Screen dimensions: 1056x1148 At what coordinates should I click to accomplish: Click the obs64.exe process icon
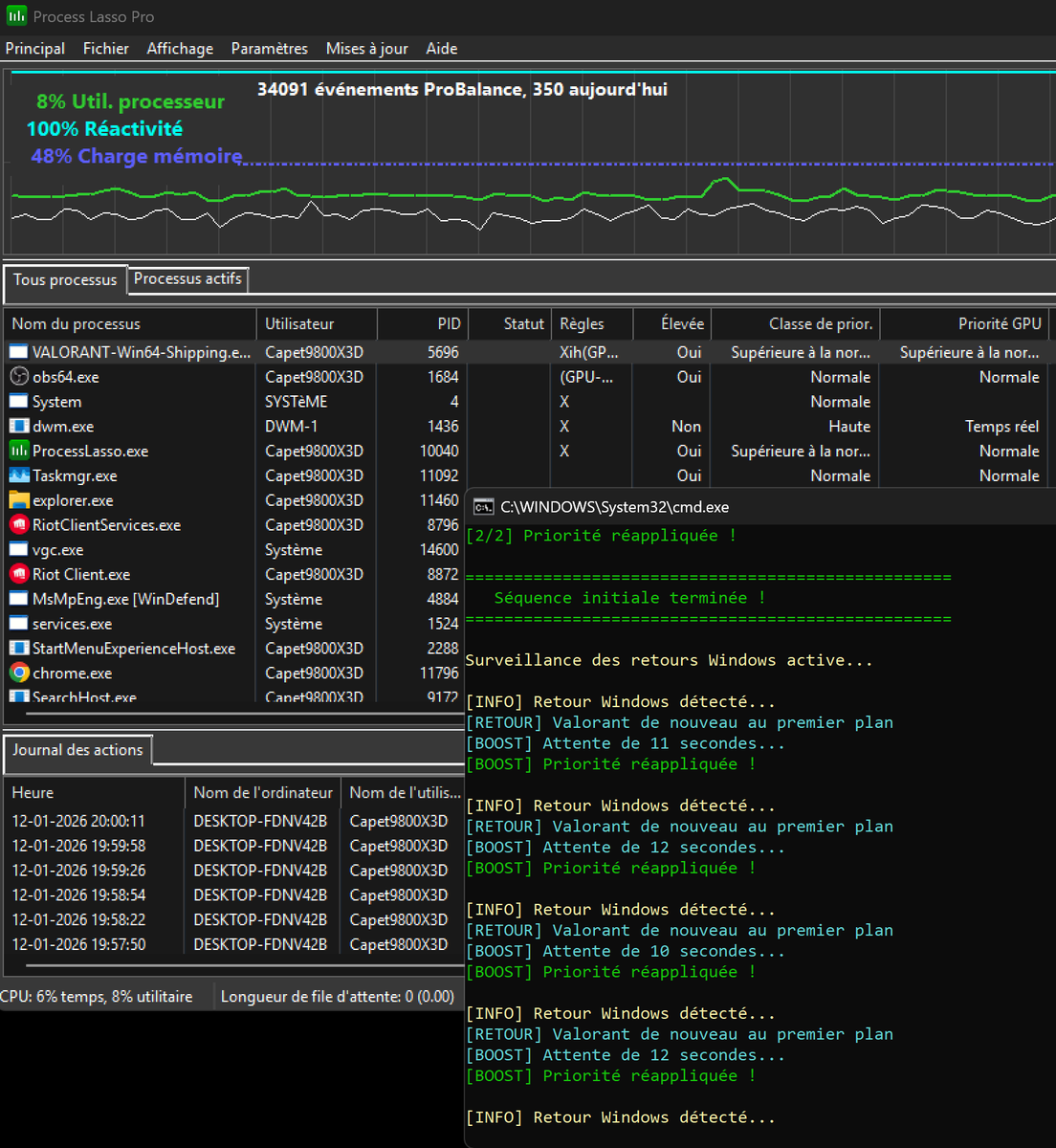(18, 377)
